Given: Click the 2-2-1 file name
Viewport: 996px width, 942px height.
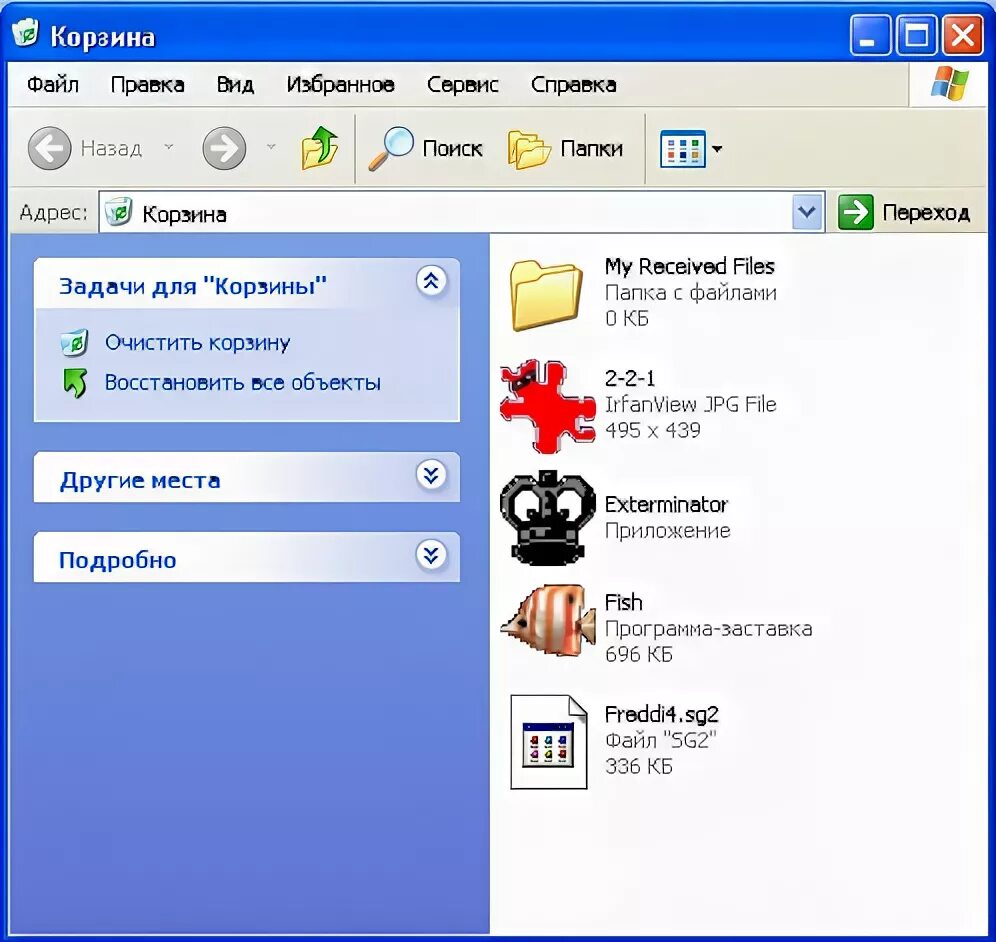Looking at the screenshot, I should [x=629, y=378].
